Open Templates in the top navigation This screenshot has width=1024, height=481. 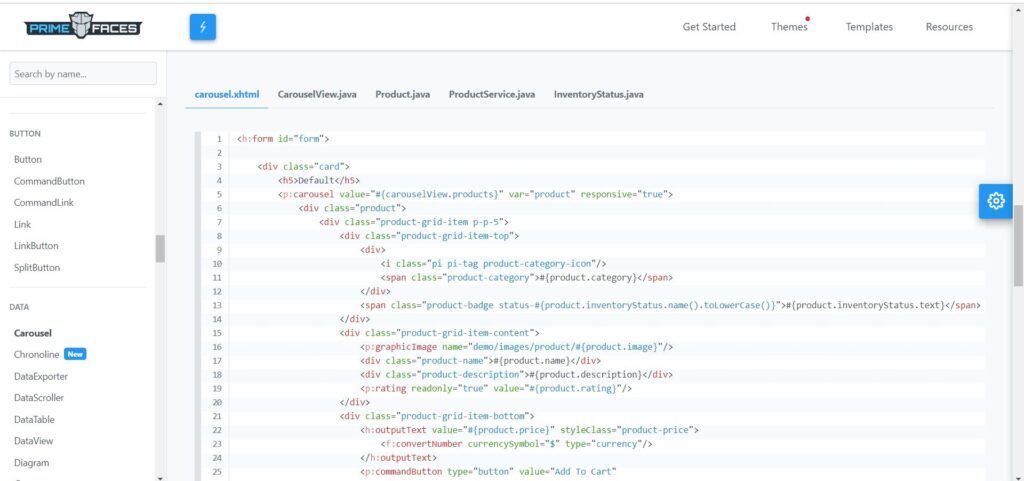[x=869, y=27]
